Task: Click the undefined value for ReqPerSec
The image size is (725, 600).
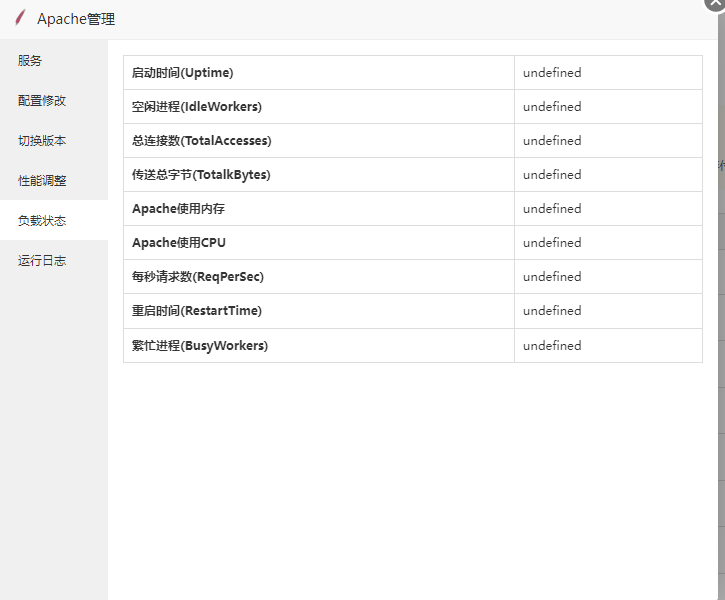Action: (552, 276)
